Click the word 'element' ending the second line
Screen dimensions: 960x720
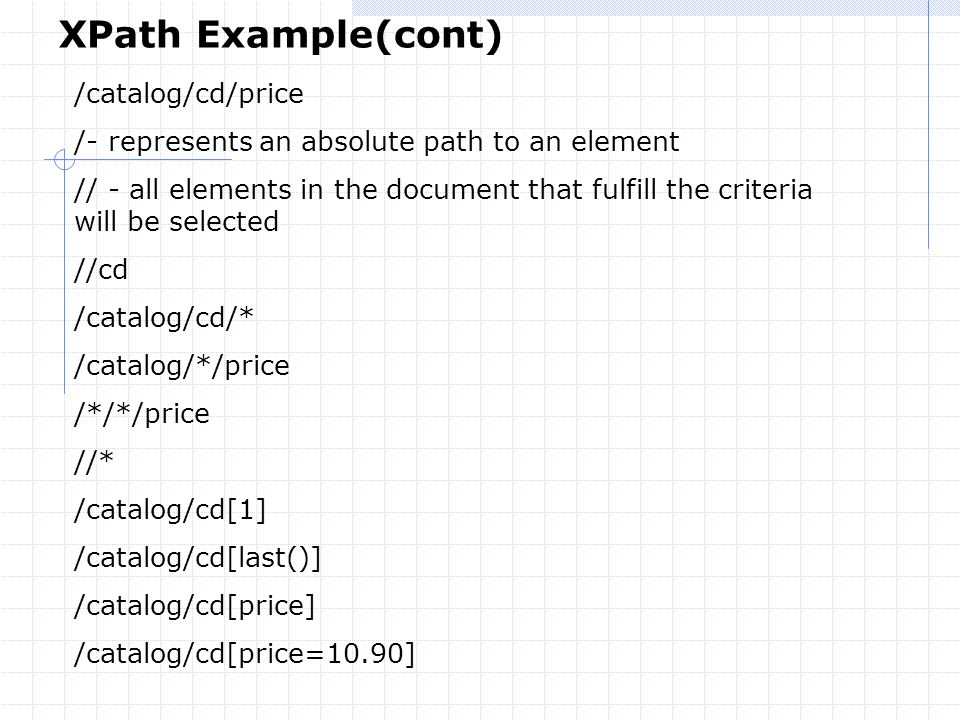click(x=625, y=141)
